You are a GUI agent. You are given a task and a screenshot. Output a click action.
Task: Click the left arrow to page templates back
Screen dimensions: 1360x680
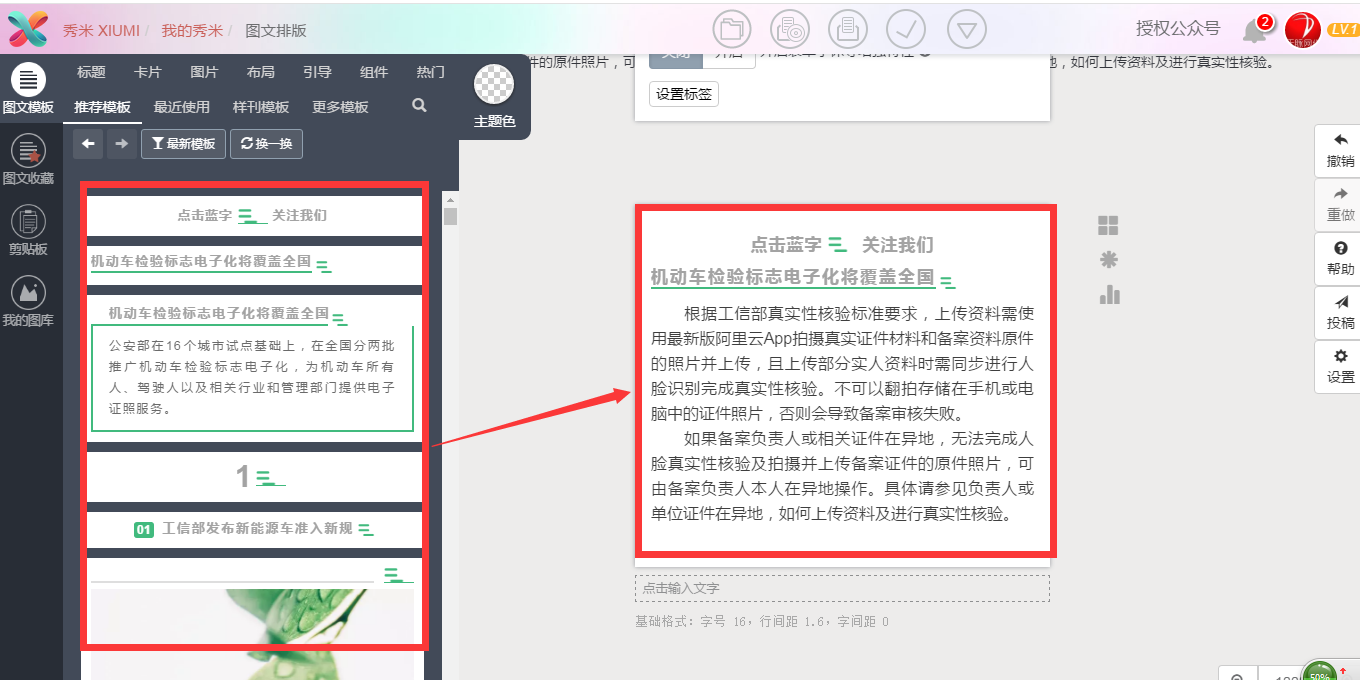(88, 144)
